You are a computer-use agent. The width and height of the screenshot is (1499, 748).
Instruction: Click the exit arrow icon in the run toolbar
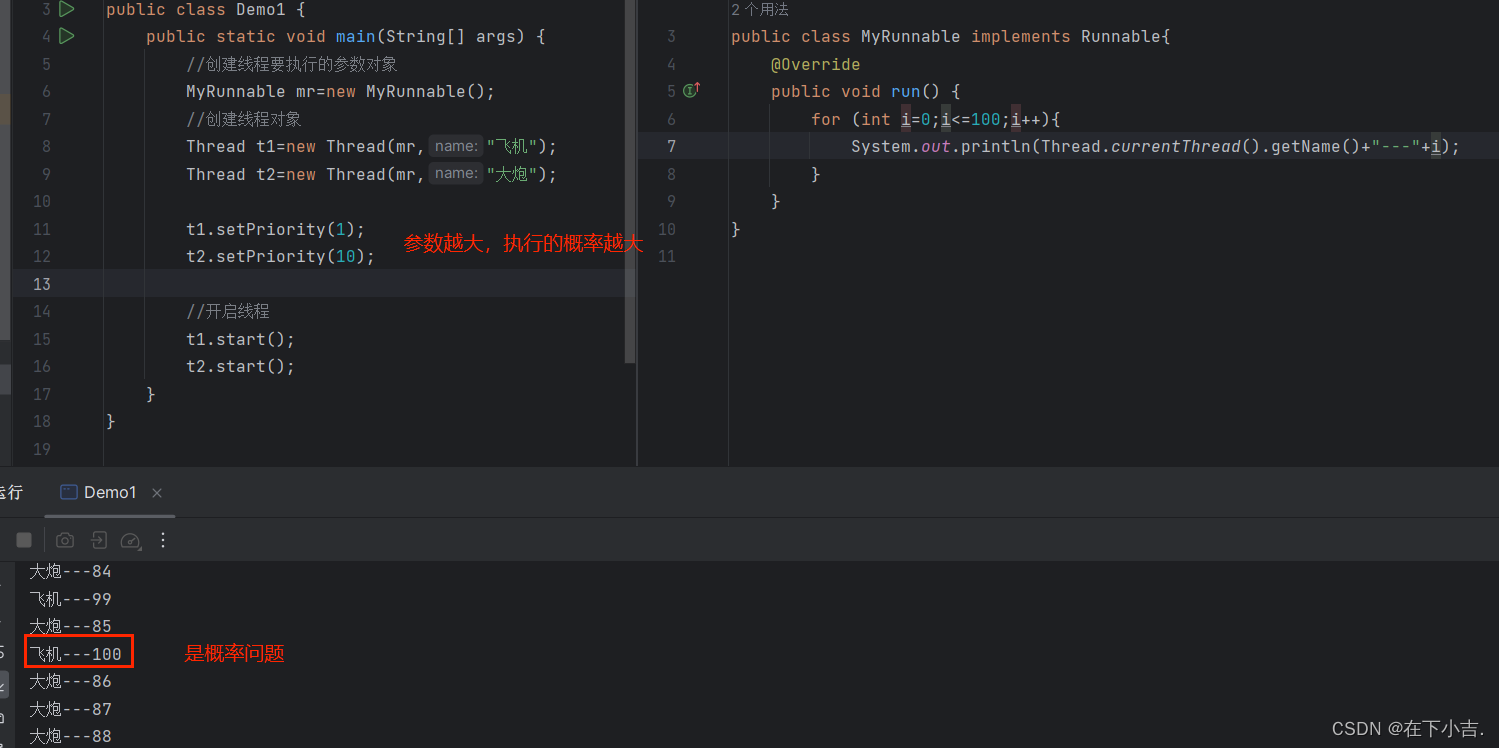coord(98,540)
